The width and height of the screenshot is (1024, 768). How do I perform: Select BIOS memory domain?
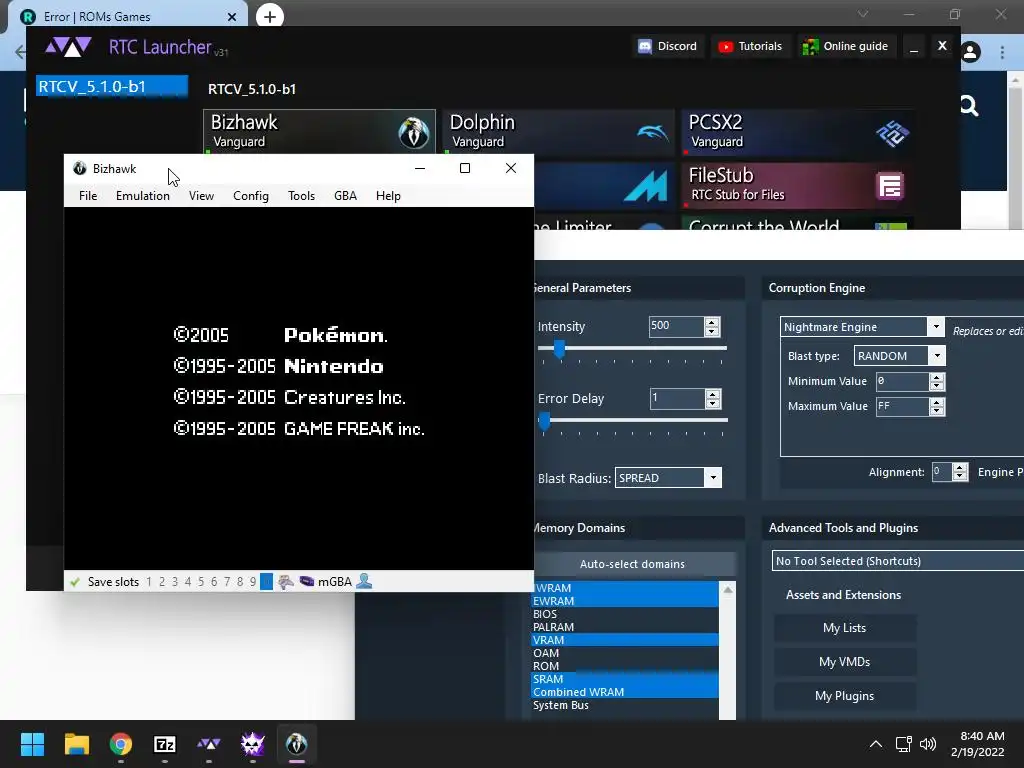tap(625, 614)
